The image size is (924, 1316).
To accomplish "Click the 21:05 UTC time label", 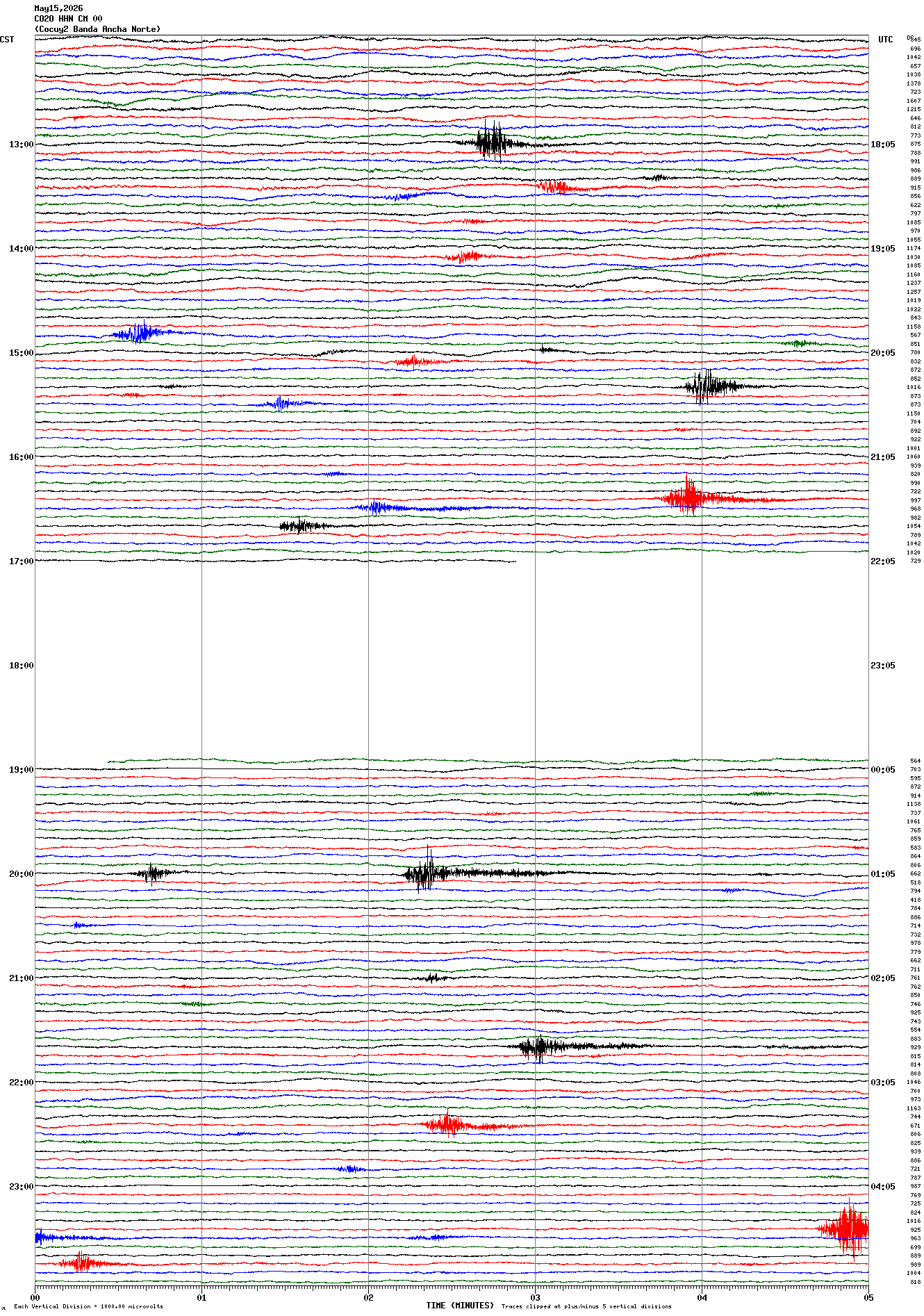I will point(882,457).
